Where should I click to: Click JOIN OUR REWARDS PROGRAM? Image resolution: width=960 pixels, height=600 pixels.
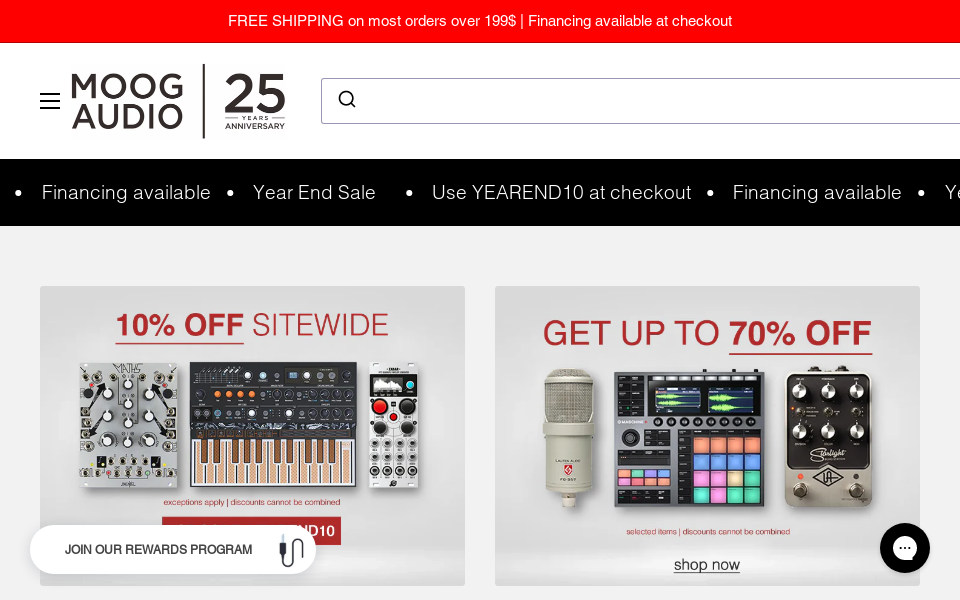[x=158, y=549]
